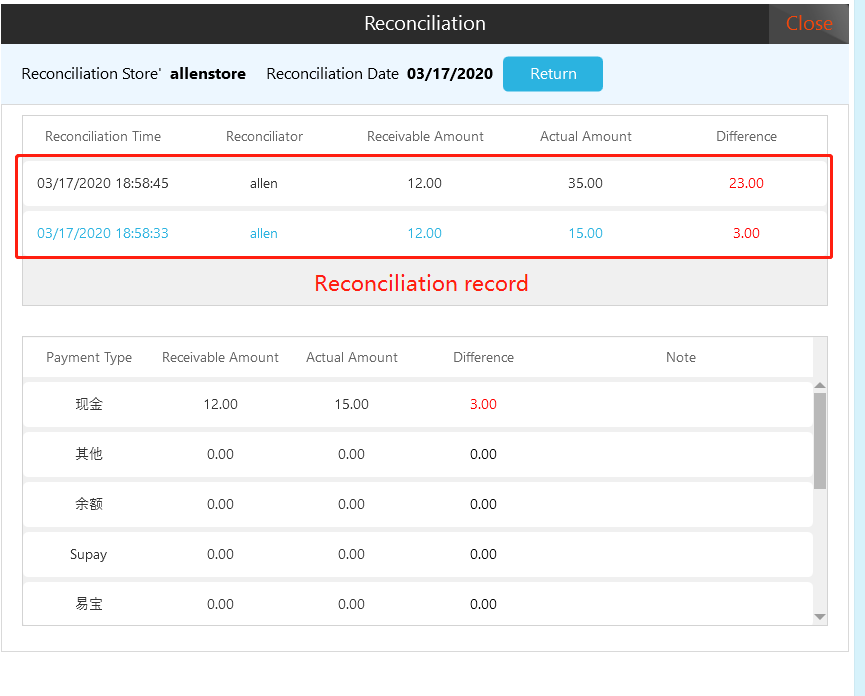Click the Note cell for 现金
Image resolution: width=865 pixels, height=696 pixels.
680,404
